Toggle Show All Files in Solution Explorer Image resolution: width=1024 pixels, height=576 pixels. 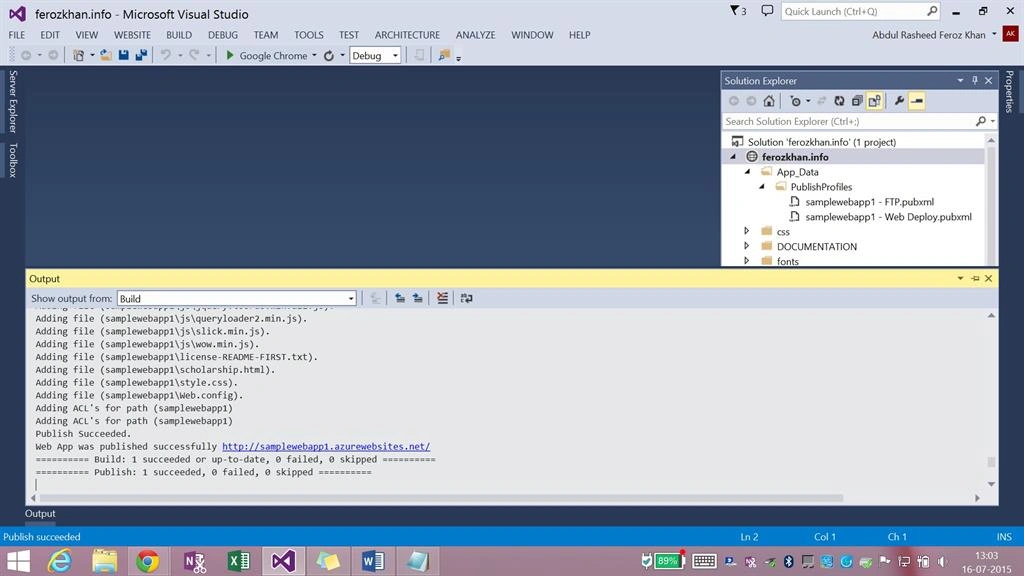coord(874,101)
